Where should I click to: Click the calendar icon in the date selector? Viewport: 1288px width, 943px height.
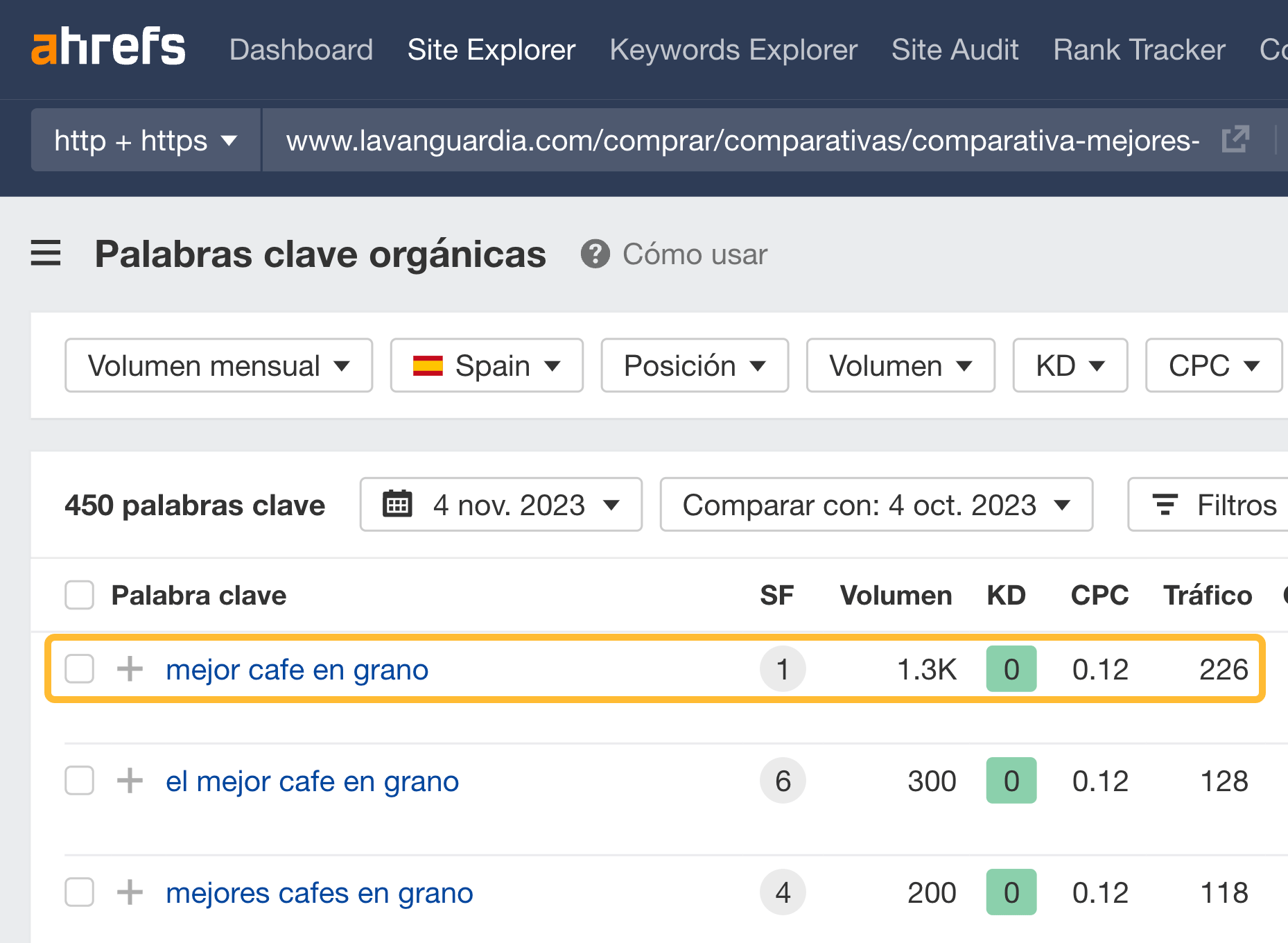397,505
